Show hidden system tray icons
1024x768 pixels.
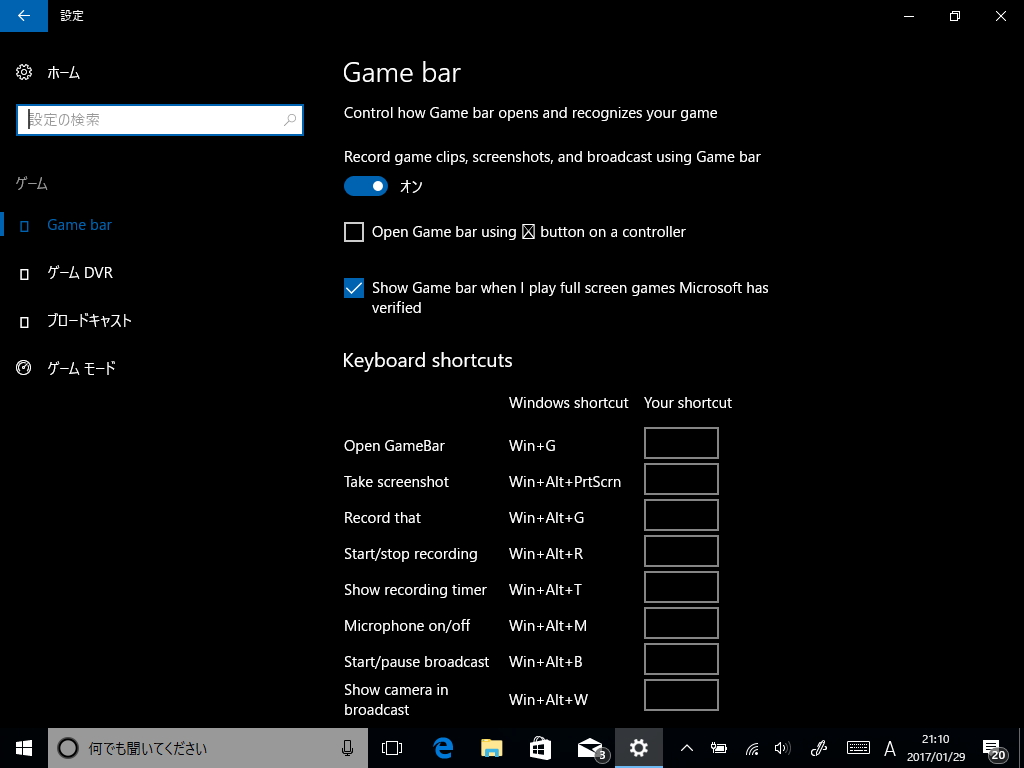click(x=686, y=748)
